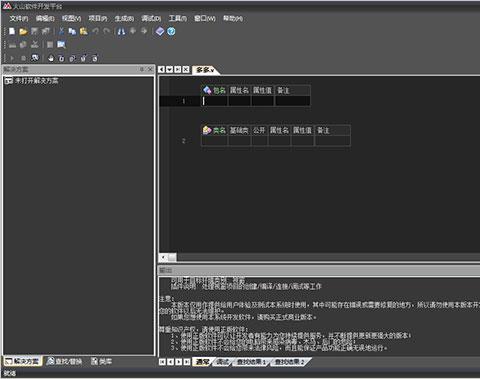This screenshot has height=379, width=480.
Task: Click the 包名 package icon in first table header
Action: pyautogui.click(x=207, y=90)
